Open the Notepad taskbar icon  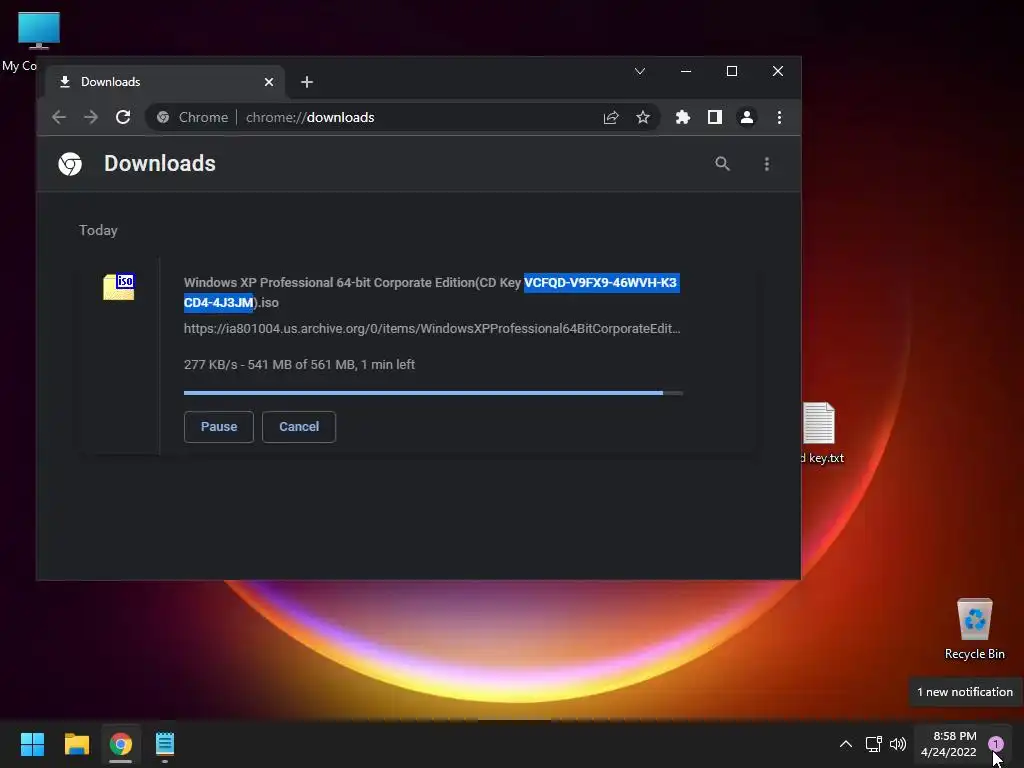click(165, 744)
